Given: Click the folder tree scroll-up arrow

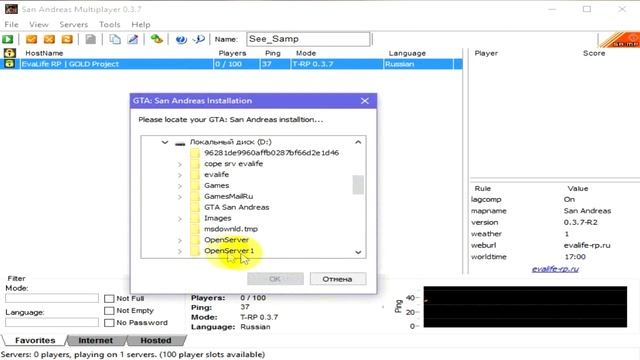Looking at the screenshot, I should pos(358,142).
